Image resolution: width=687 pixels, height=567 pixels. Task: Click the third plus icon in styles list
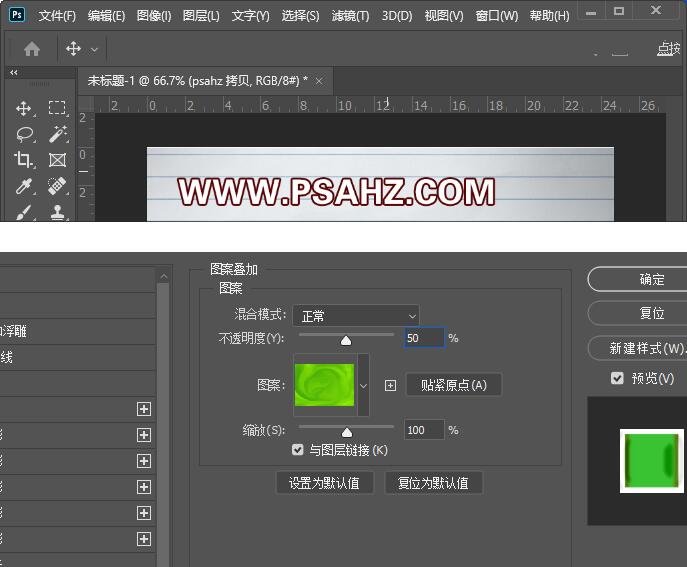click(144, 461)
